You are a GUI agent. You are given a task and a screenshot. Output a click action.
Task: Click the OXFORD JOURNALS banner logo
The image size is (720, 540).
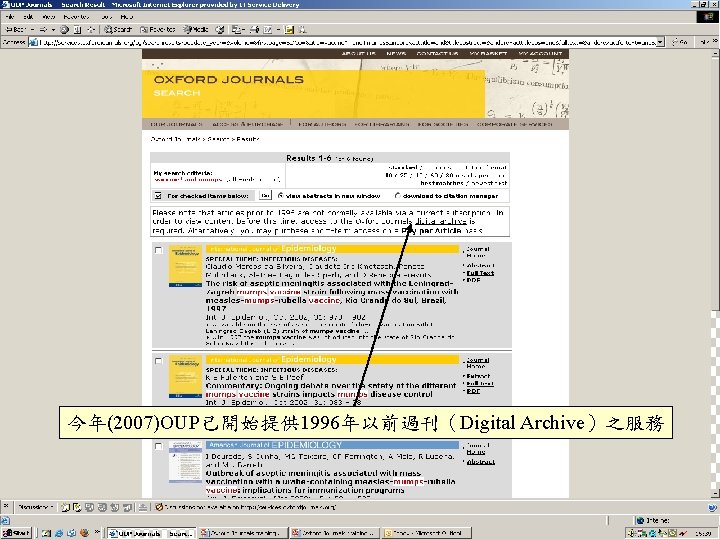click(x=229, y=79)
